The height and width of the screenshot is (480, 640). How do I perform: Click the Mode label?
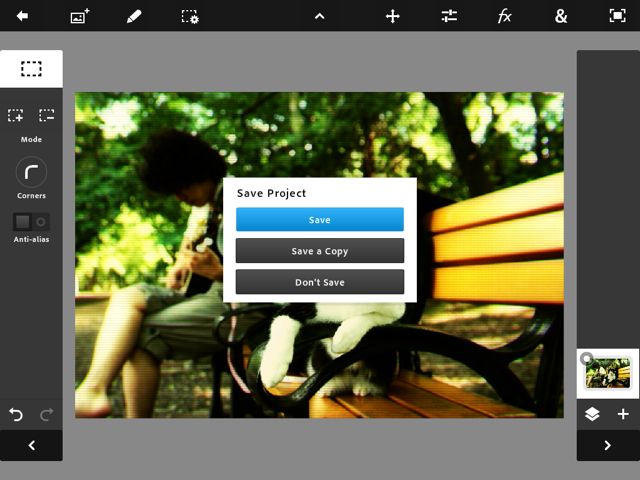point(31,139)
